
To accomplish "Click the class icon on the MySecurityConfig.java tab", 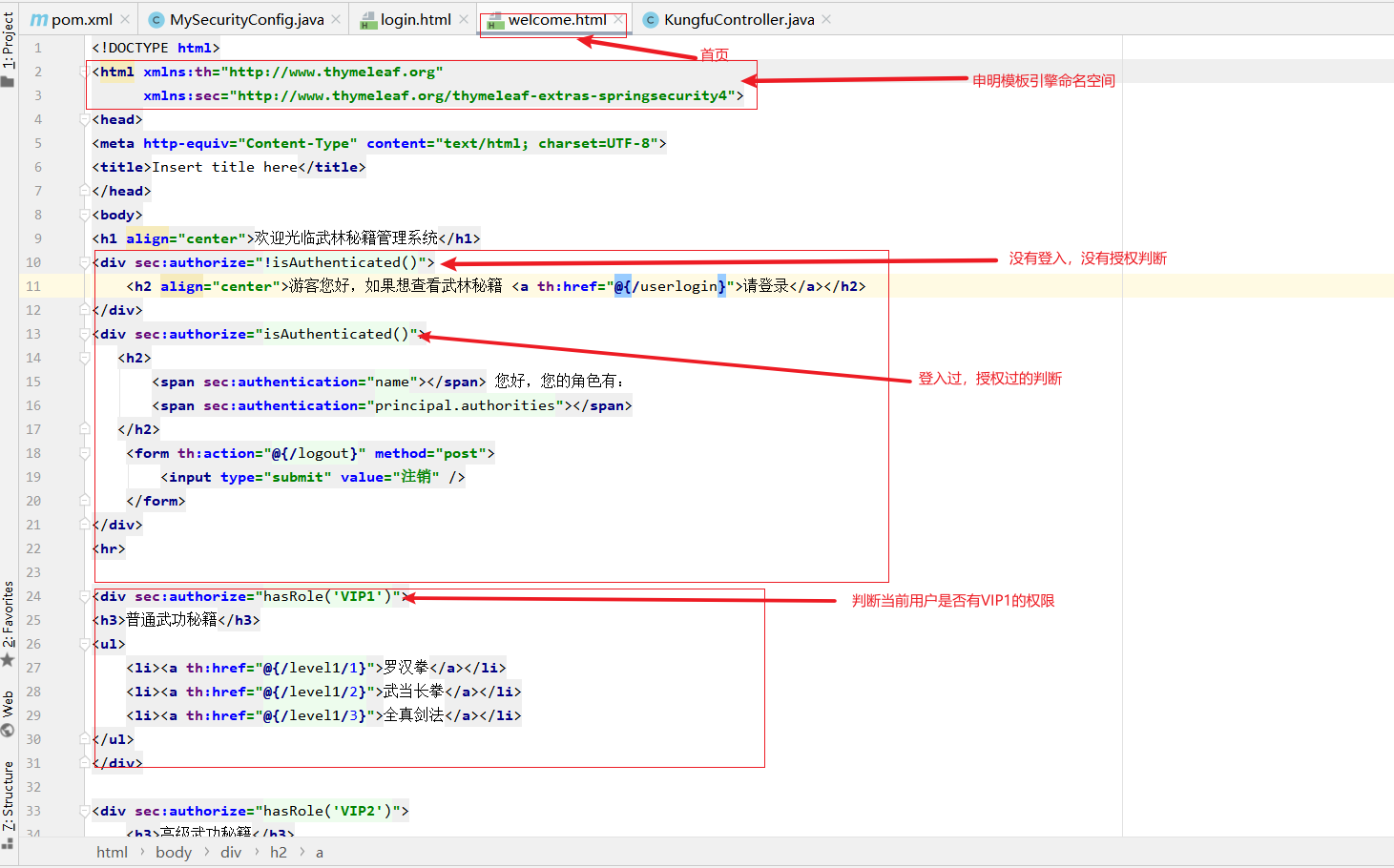I will pyautogui.click(x=156, y=20).
